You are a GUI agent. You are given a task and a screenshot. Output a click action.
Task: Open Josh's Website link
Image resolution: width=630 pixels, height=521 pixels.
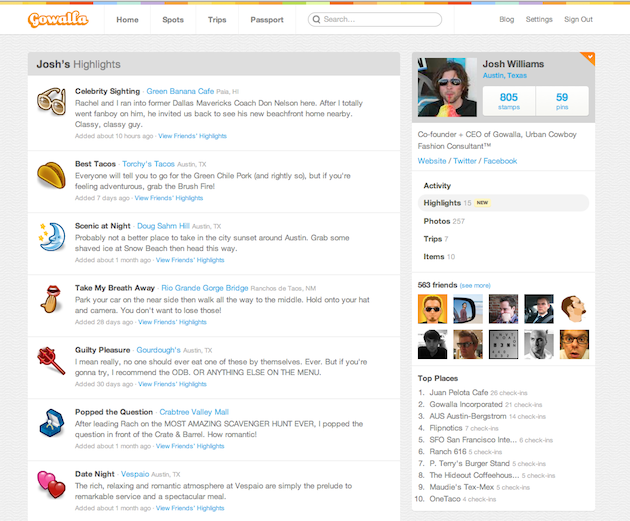tap(432, 161)
